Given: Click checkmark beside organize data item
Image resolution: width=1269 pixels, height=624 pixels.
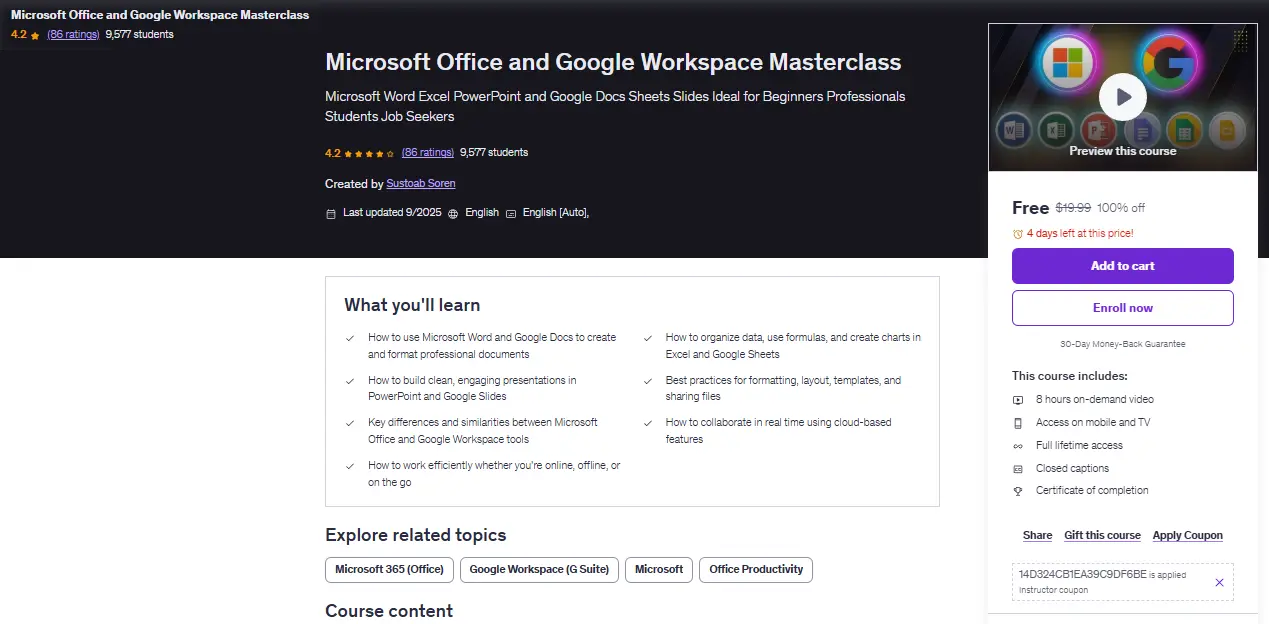Looking at the screenshot, I should pos(647,338).
